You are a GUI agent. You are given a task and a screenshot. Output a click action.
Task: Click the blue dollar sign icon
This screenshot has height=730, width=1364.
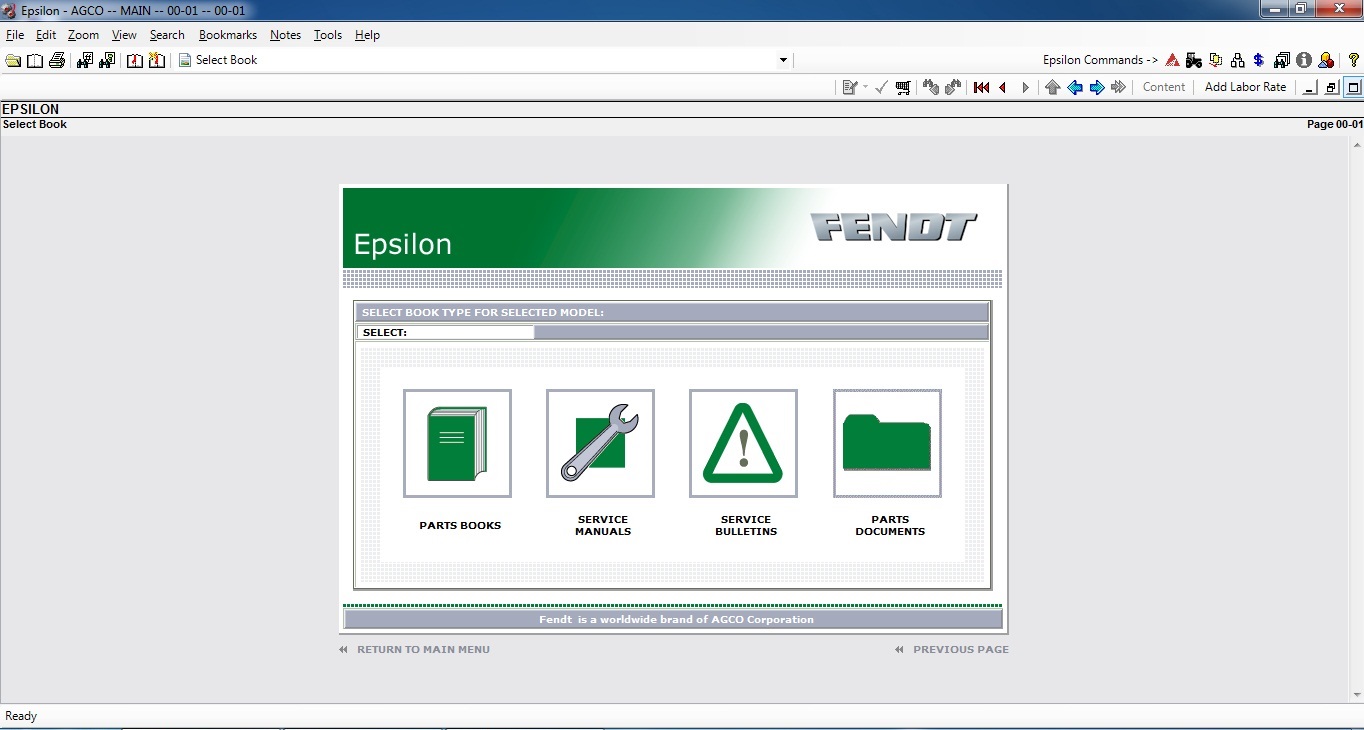(x=1259, y=60)
